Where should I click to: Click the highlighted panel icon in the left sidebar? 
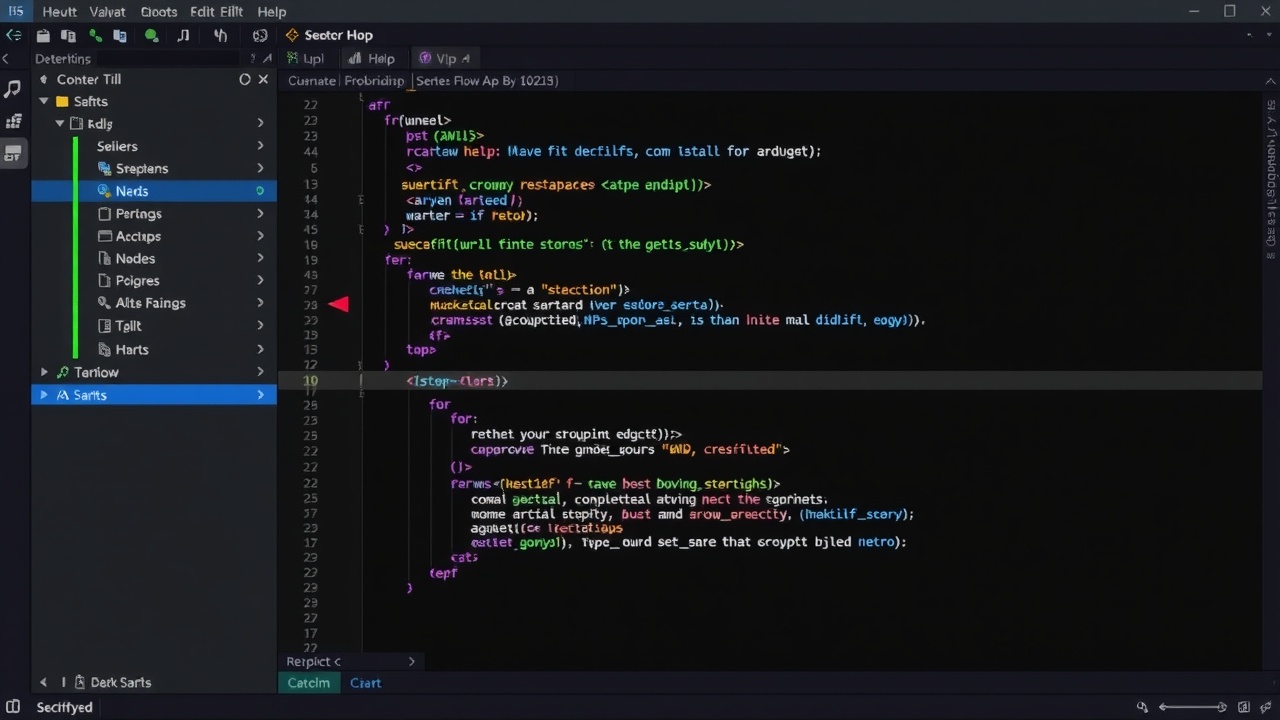(x=13, y=153)
